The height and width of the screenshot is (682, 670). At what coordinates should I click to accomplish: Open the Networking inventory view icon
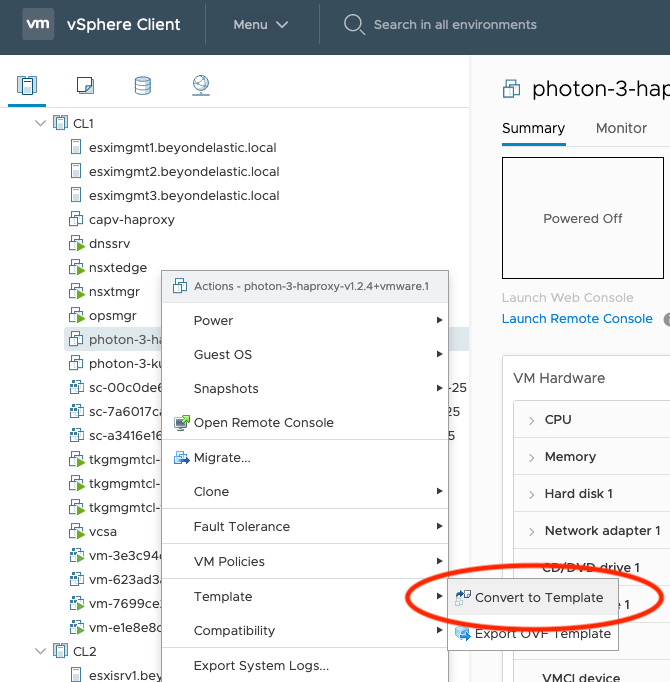coord(200,86)
